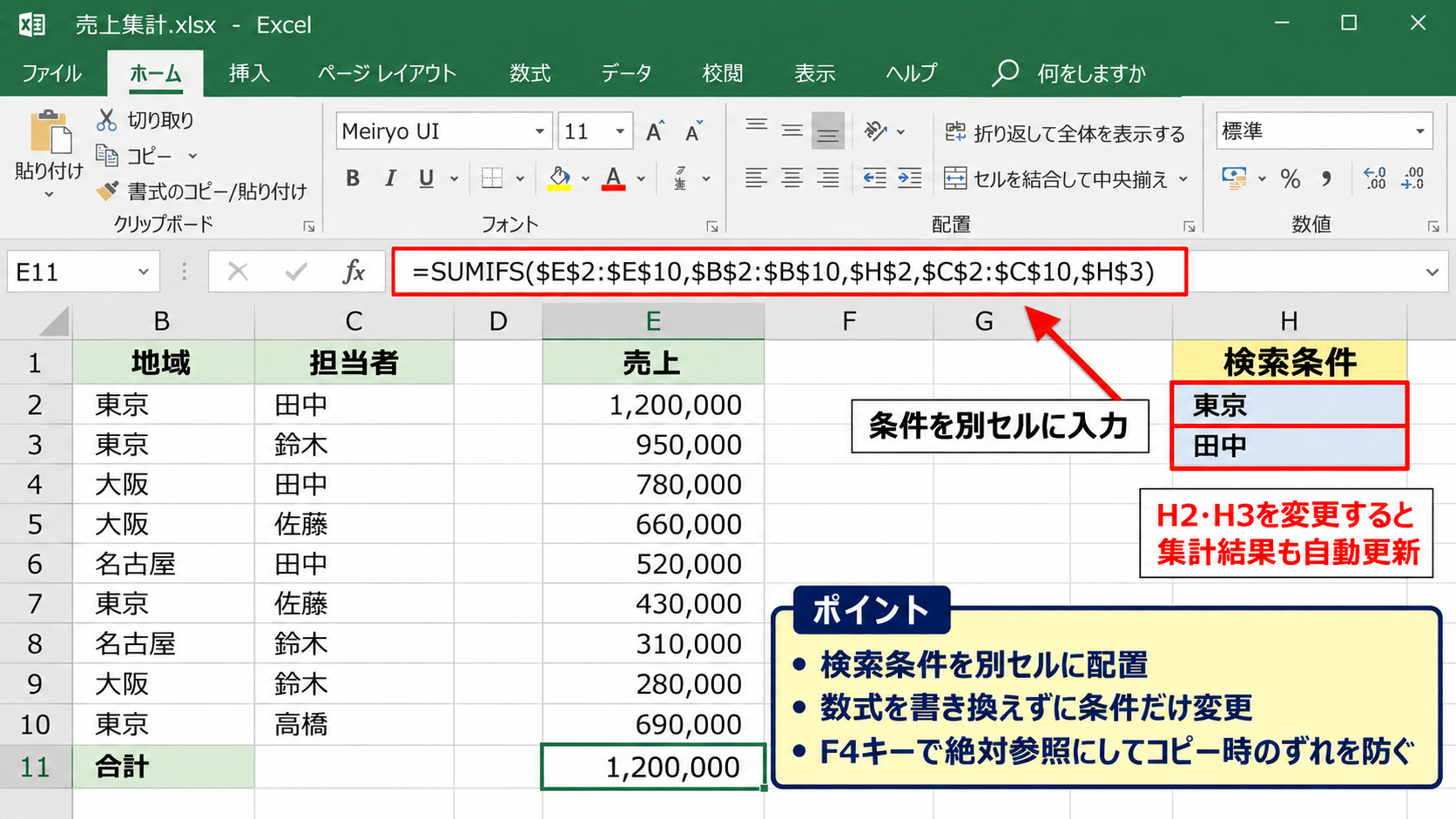The width and height of the screenshot is (1456, 819).
Task: Activate Format Painter brush icon
Action: (x=107, y=191)
